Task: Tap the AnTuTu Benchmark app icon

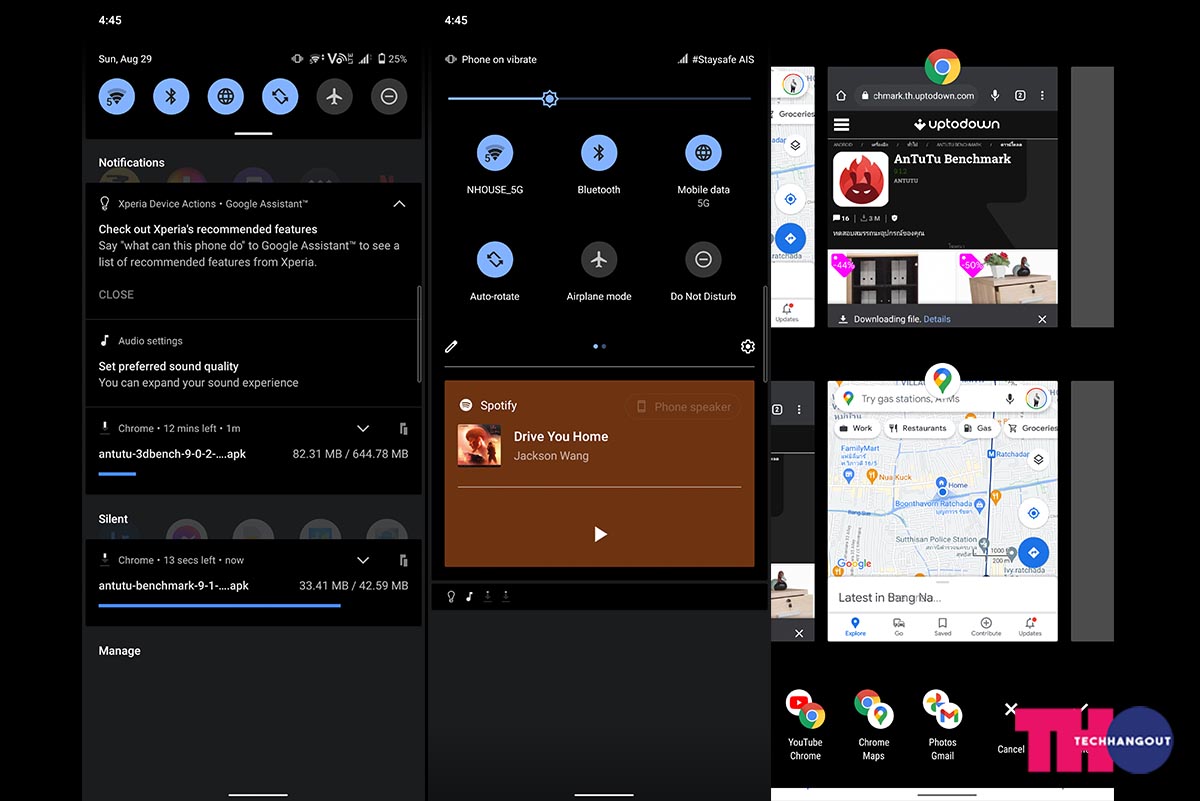Action: 861,179
